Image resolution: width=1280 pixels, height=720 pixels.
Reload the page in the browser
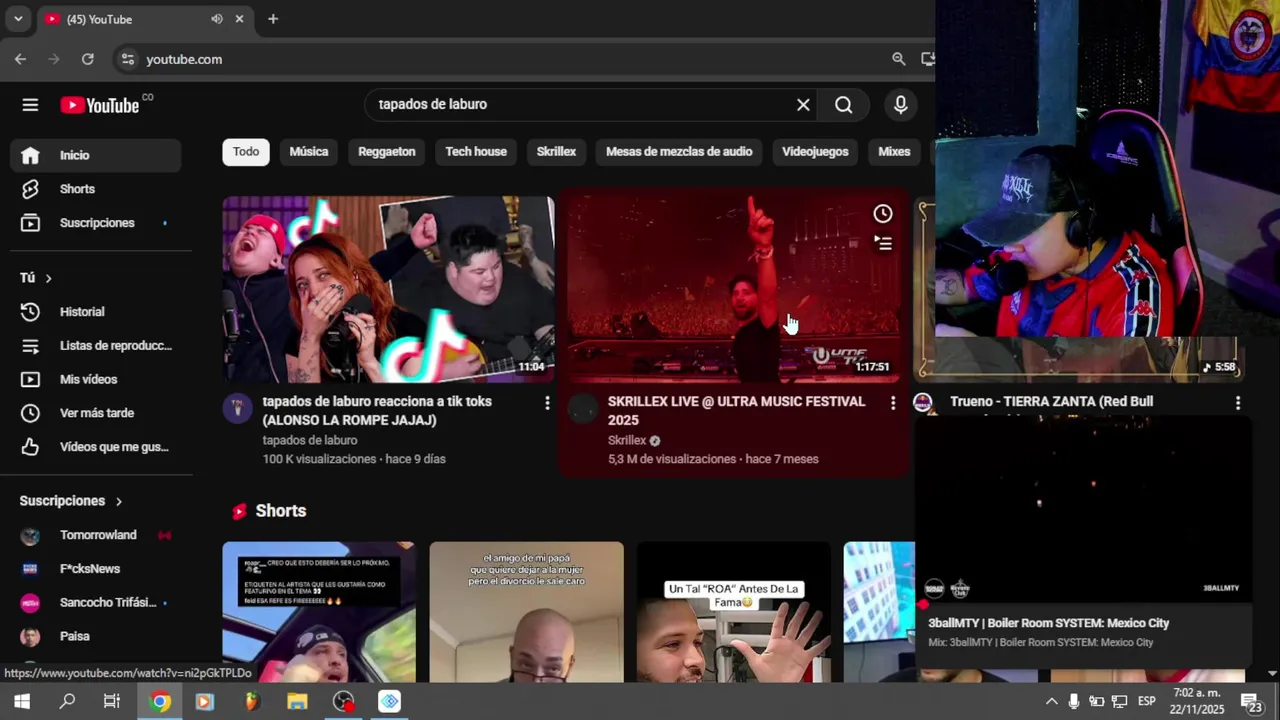[88, 59]
